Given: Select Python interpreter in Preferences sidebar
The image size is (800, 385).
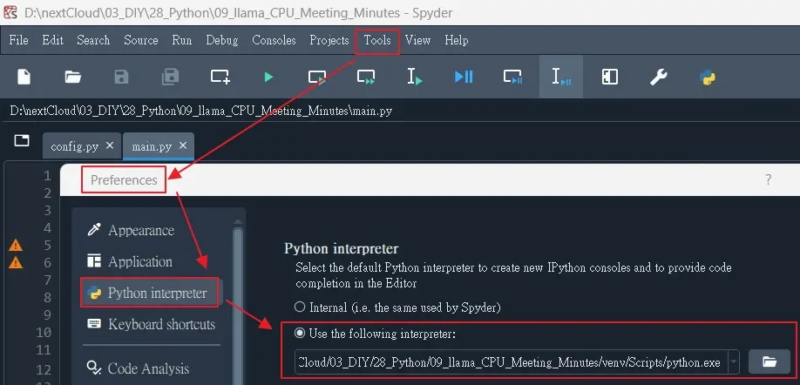Looking at the screenshot, I should coord(151,293).
